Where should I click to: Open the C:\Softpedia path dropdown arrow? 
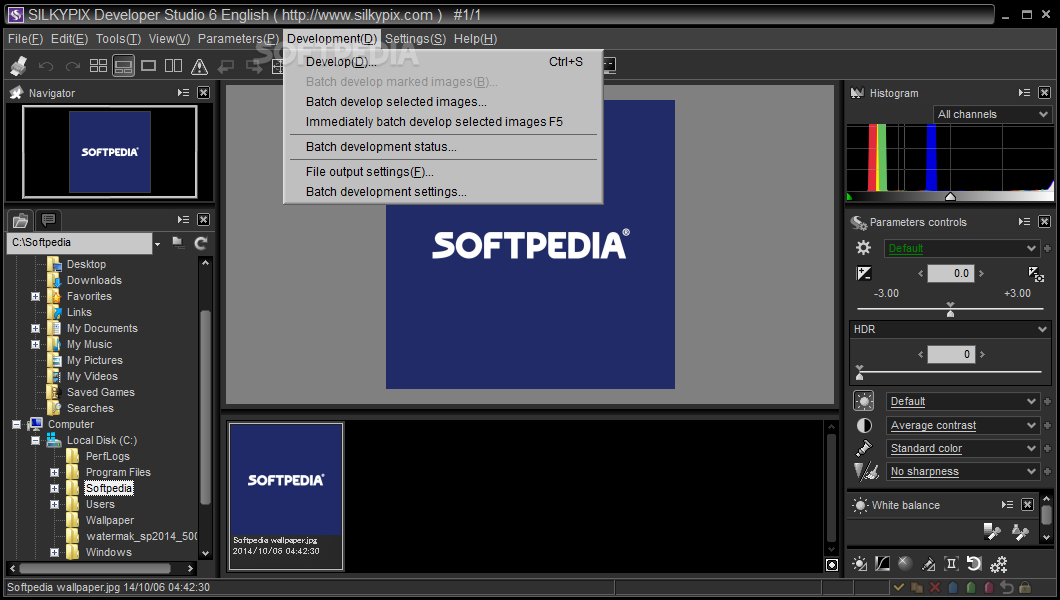click(x=158, y=244)
